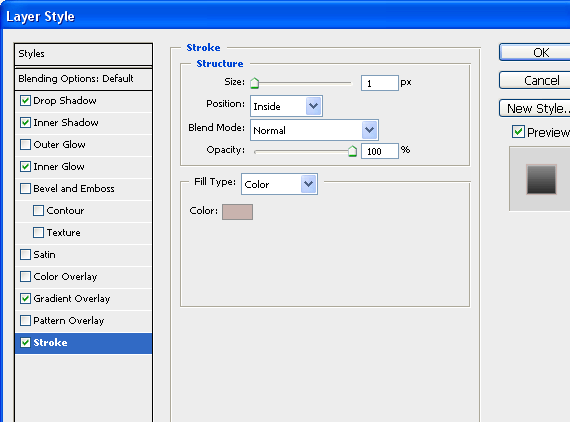Turn on the Satin effect checkbox
The image size is (570, 422).
click(25, 254)
